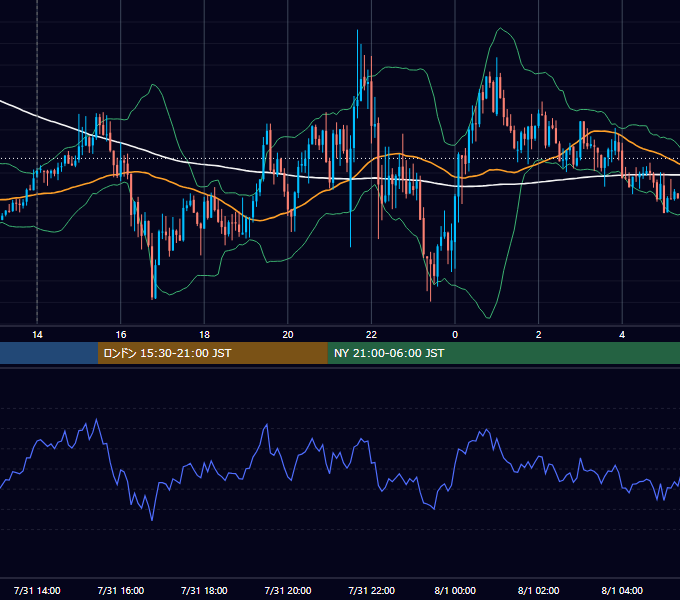Select the NY 21:00-06:00 JST session bar
The image size is (680, 600).
tap(503, 353)
